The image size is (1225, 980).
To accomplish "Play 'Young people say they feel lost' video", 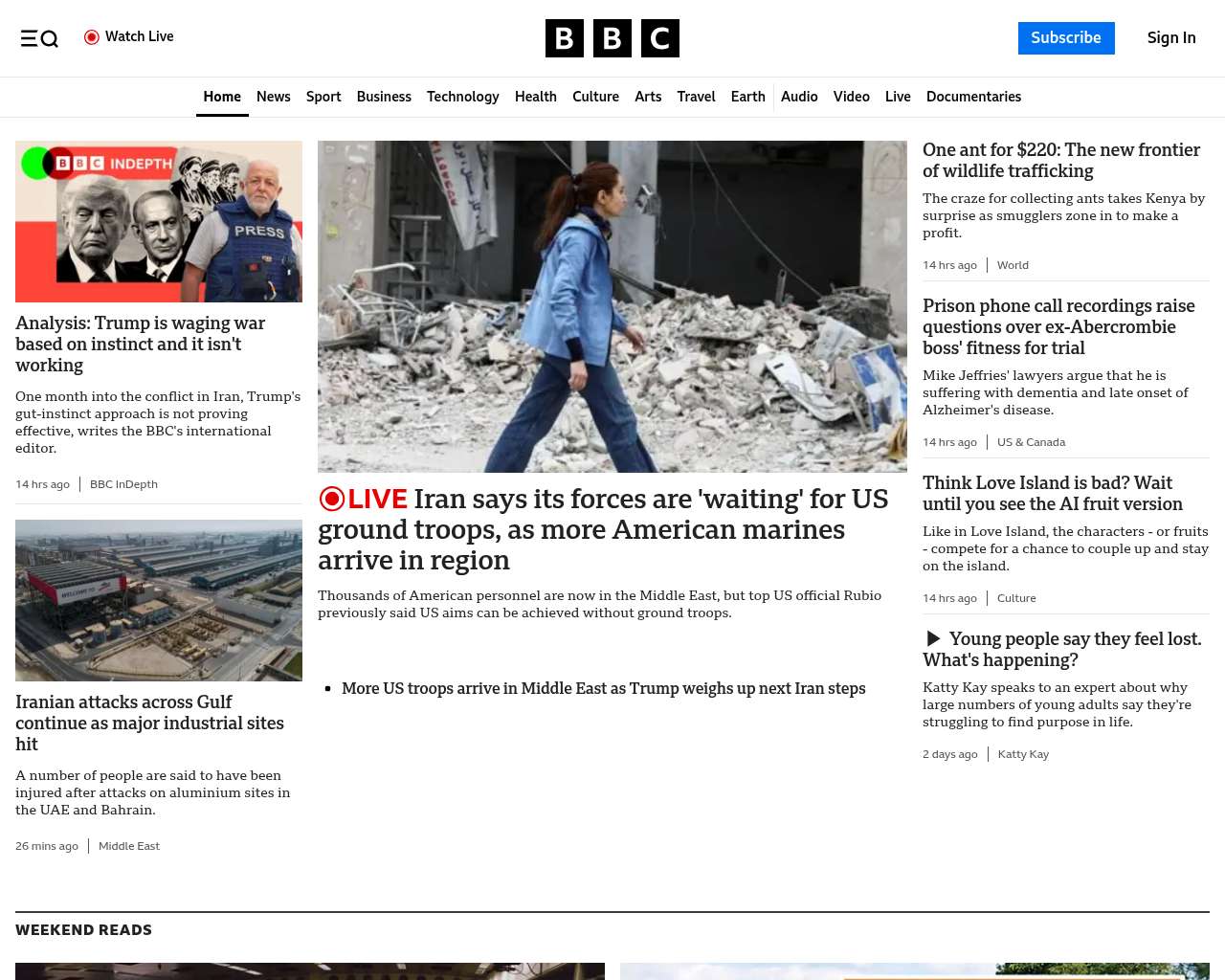I will point(1062,650).
